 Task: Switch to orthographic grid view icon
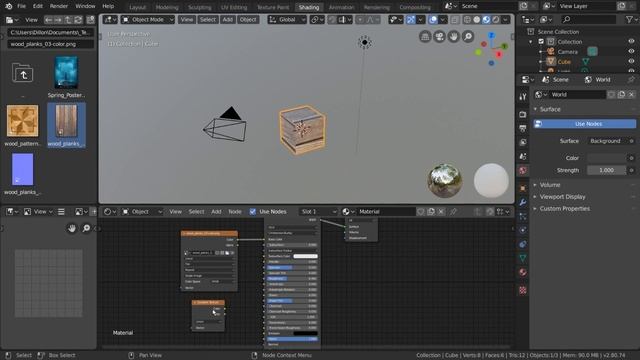coord(425,37)
